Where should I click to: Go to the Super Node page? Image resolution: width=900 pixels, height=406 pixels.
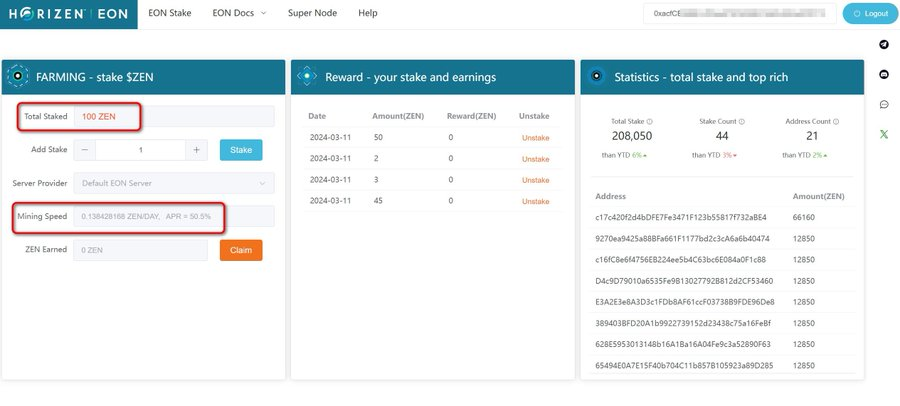(312, 13)
